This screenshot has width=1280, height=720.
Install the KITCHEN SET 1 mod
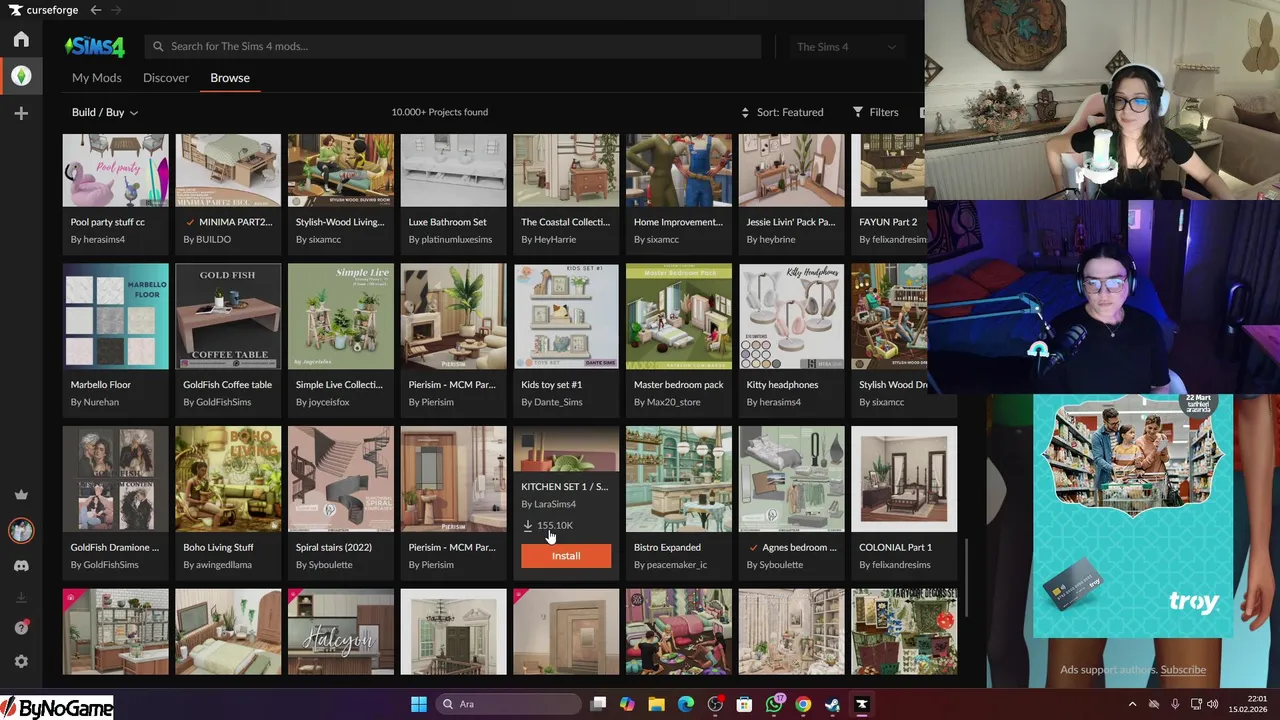(566, 556)
